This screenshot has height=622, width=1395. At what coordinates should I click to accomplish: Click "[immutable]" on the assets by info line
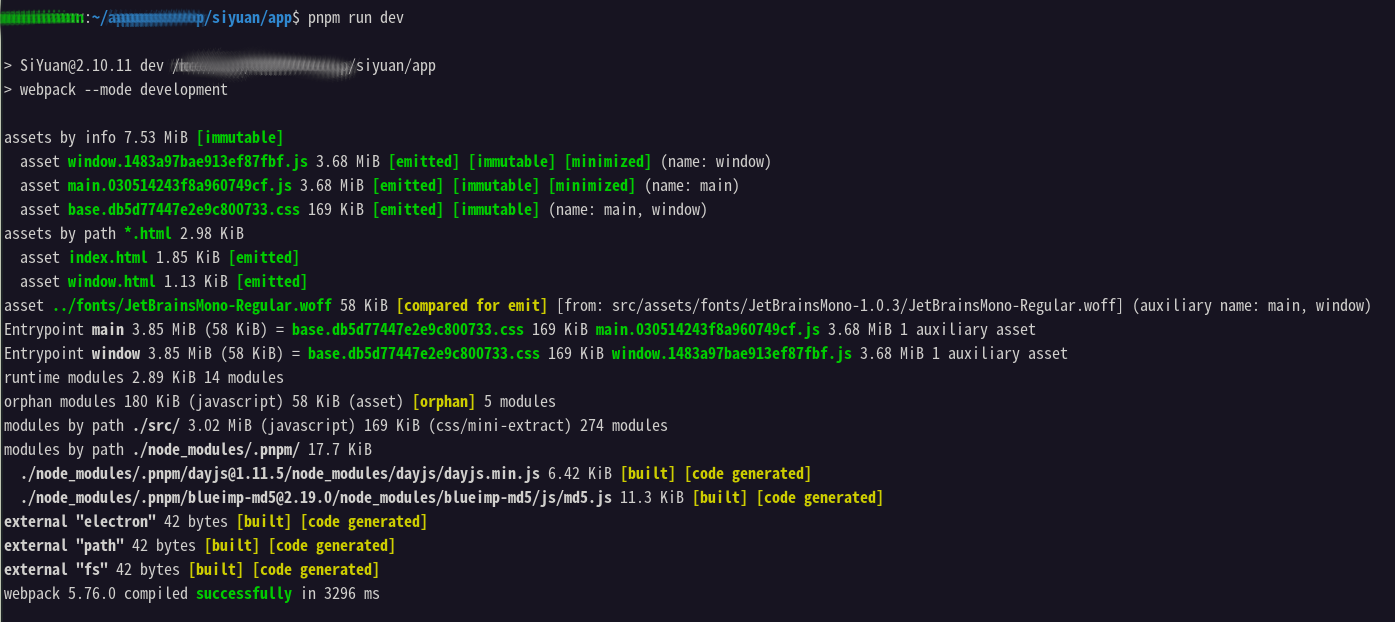click(239, 138)
